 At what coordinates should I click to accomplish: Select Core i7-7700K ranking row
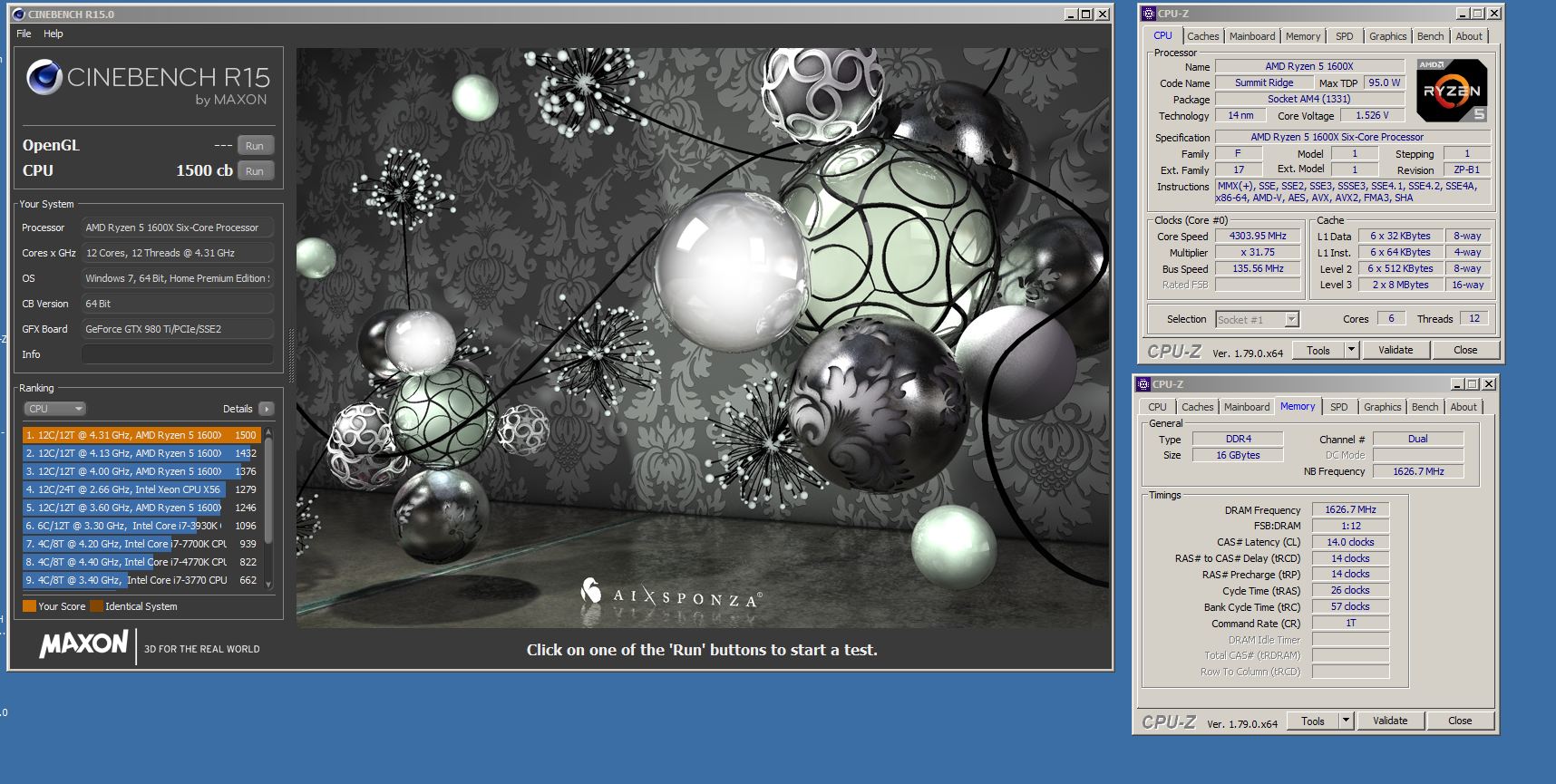click(x=141, y=544)
